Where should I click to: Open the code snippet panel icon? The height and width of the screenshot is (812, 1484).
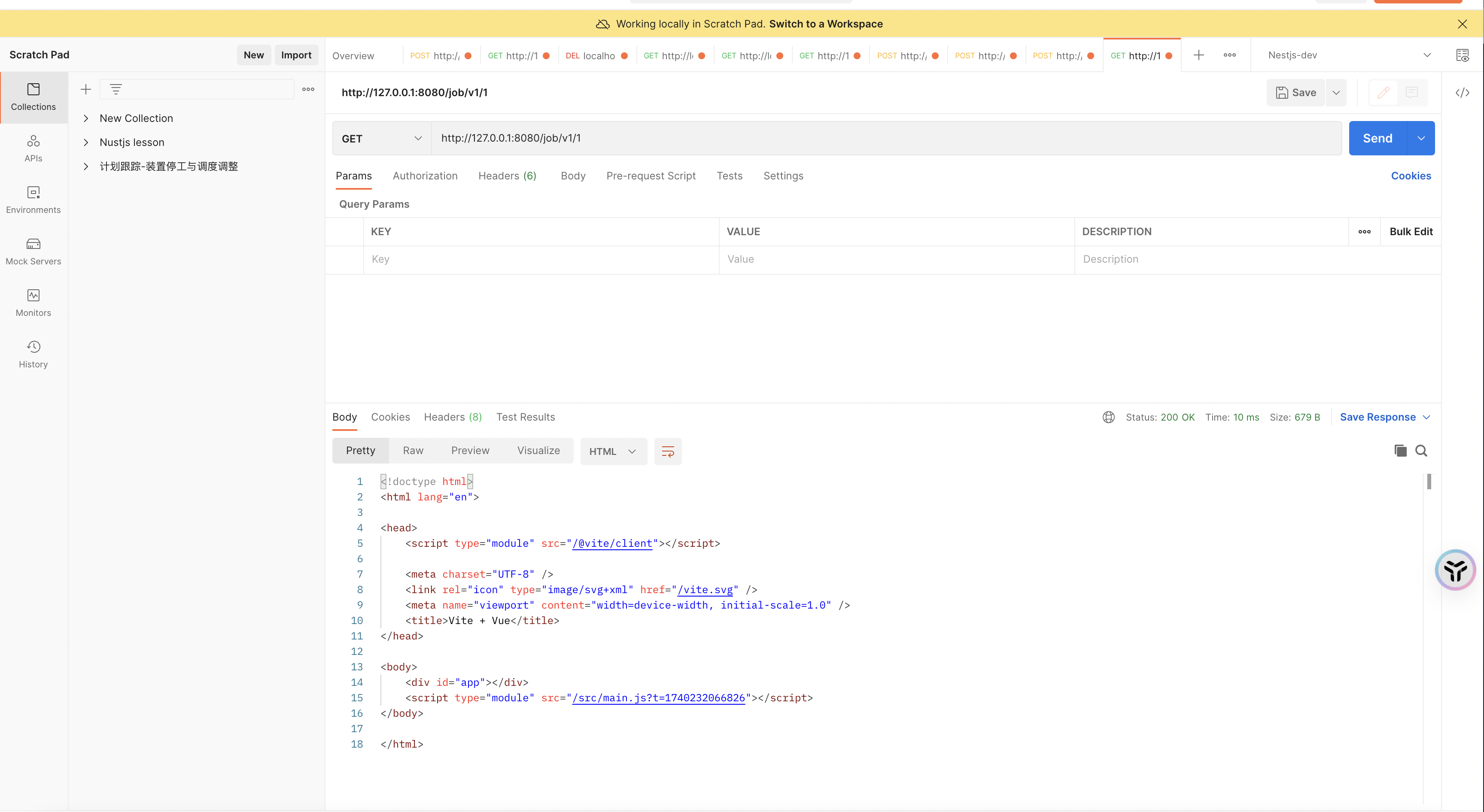(1462, 93)
